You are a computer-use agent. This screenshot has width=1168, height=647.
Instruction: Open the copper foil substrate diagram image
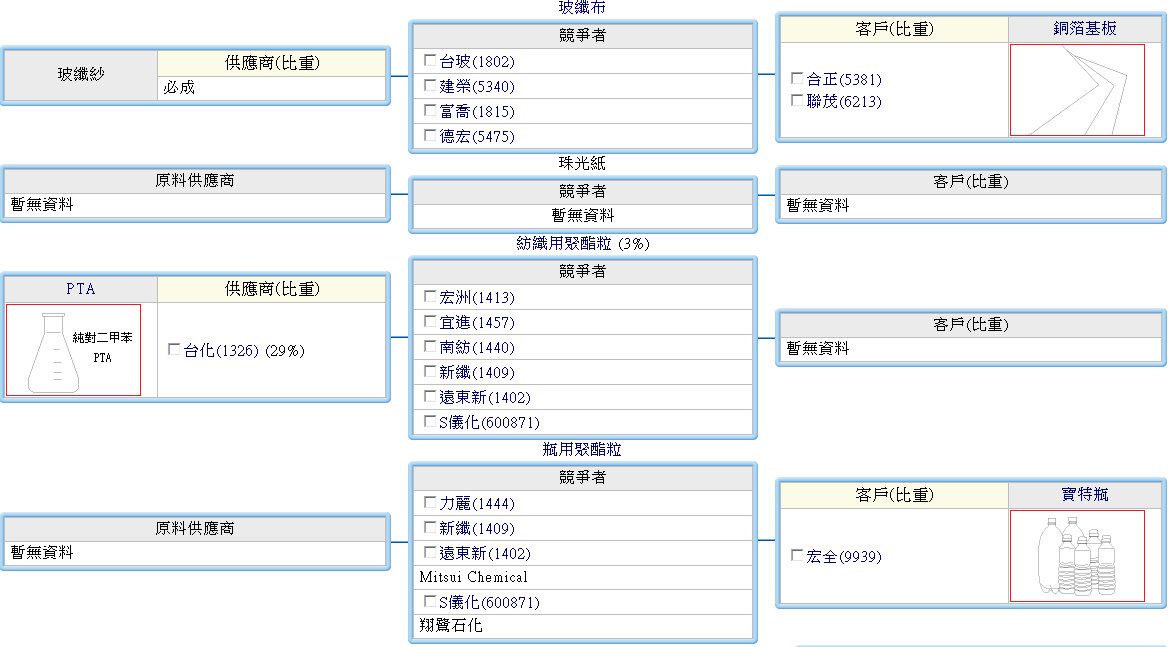(1077, 90)
